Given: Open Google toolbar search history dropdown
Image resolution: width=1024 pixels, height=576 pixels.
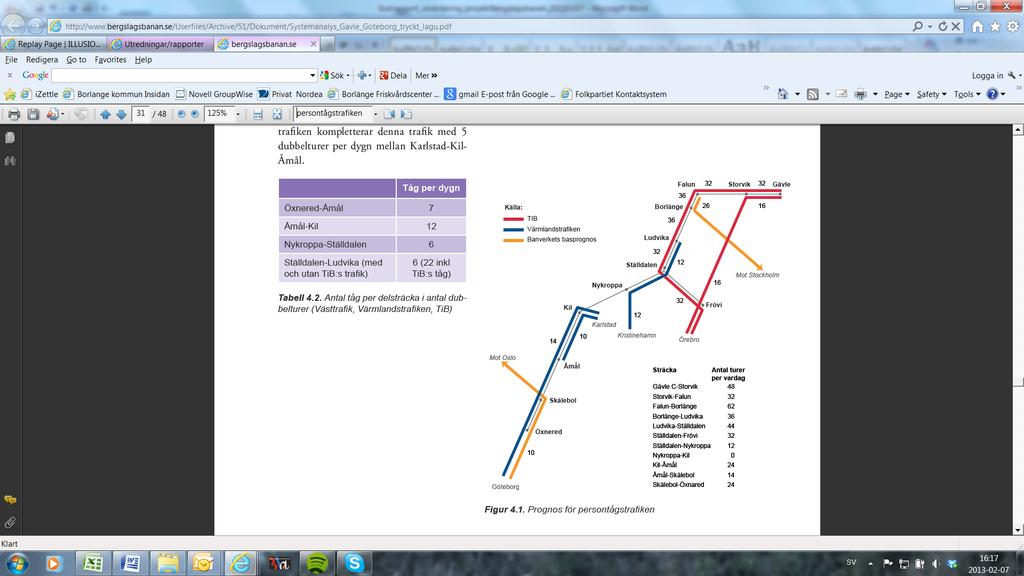Looking at the screenshot, I should tap(312, 75).
